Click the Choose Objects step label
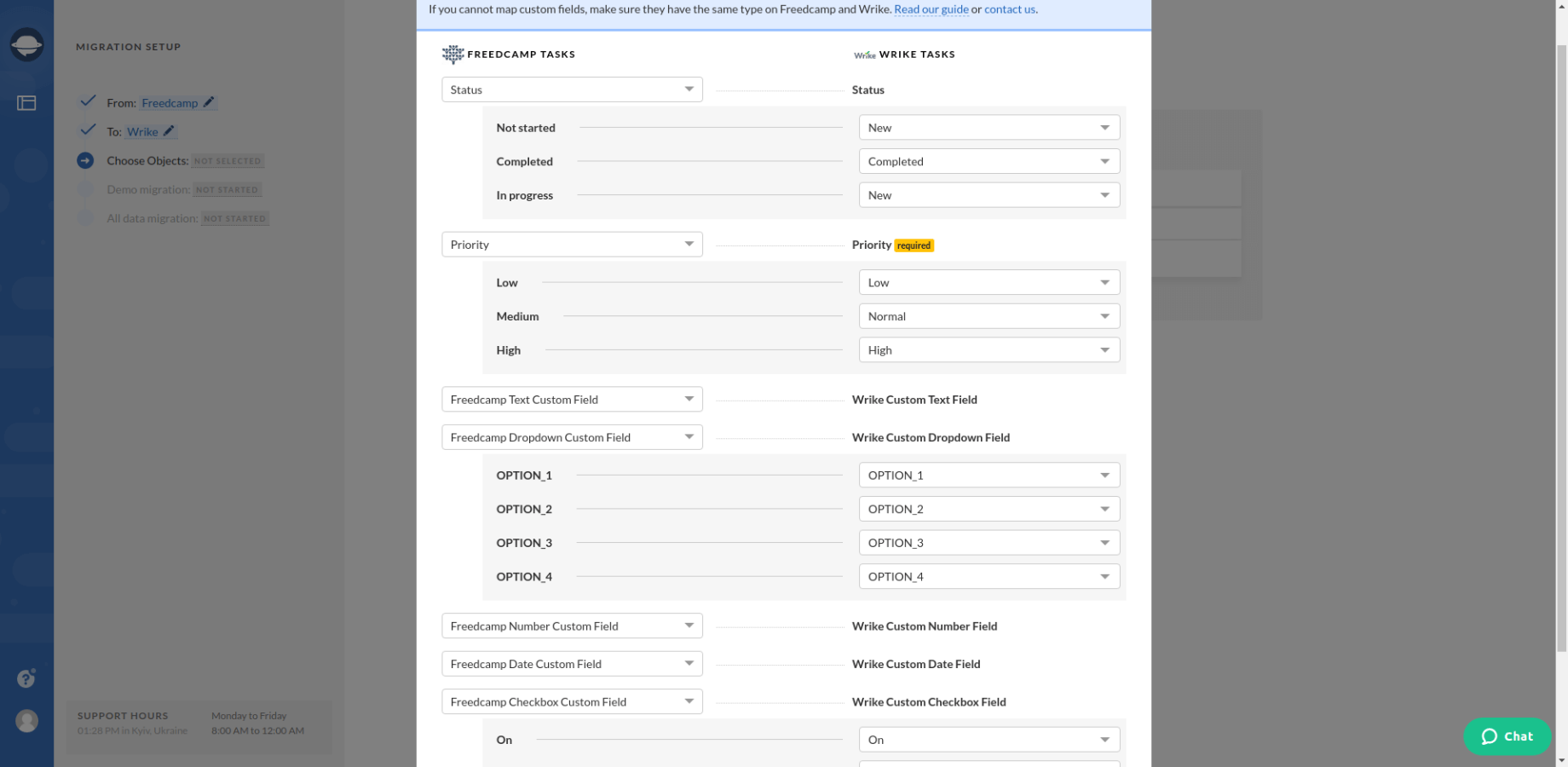Image resolution: width=1568 pixels, height=767 pixels. pyautogui.click(x=147, y=161)
